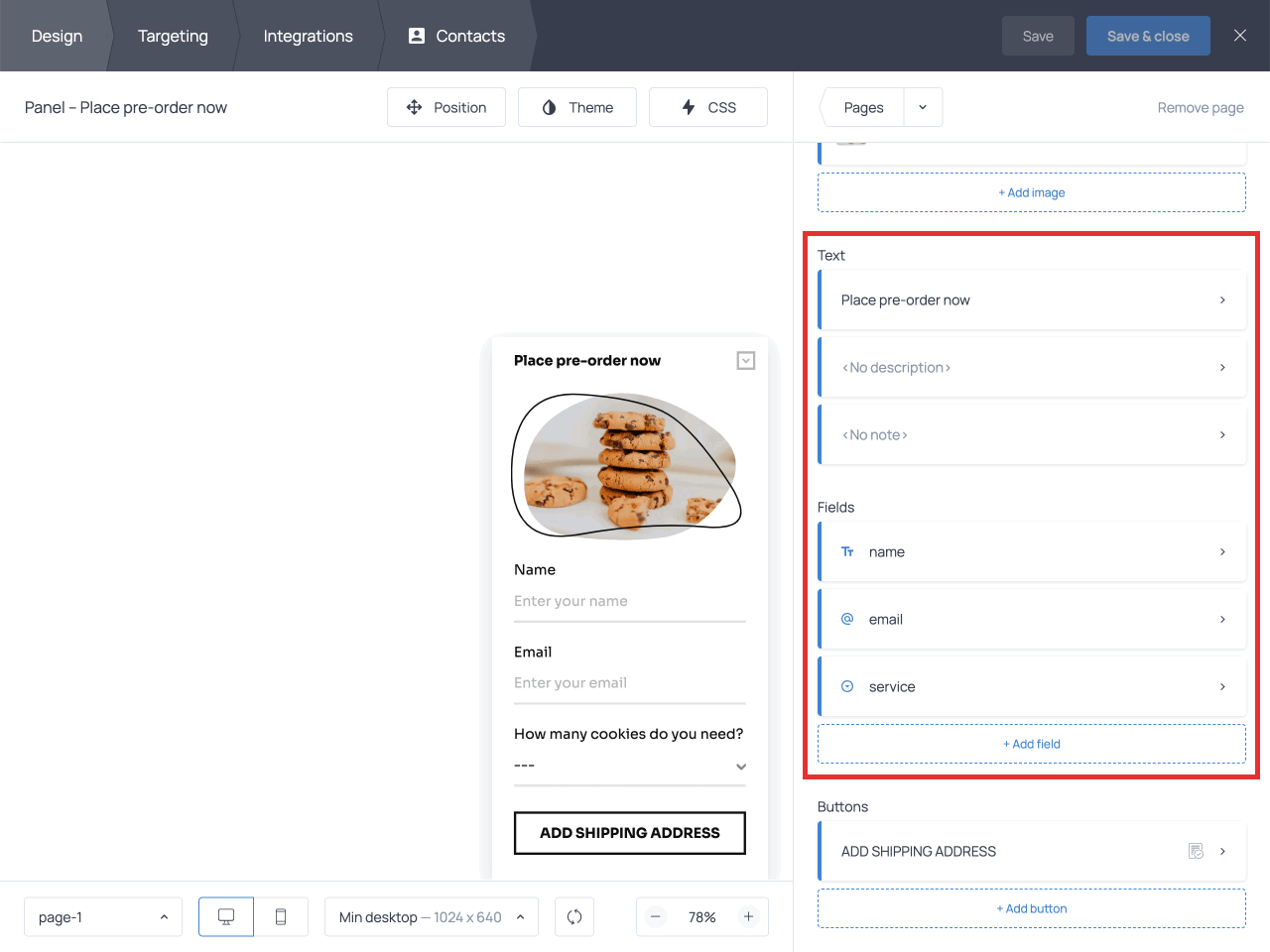Click the Remove page link
The image size is (1270, 952).
point(1200,107)
